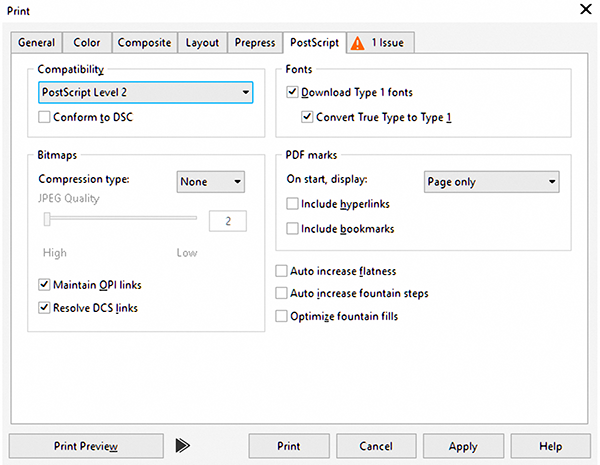The image size is (600, 465).
Task: Disable Maintain OPI links
Action: [x=44, y=285]
